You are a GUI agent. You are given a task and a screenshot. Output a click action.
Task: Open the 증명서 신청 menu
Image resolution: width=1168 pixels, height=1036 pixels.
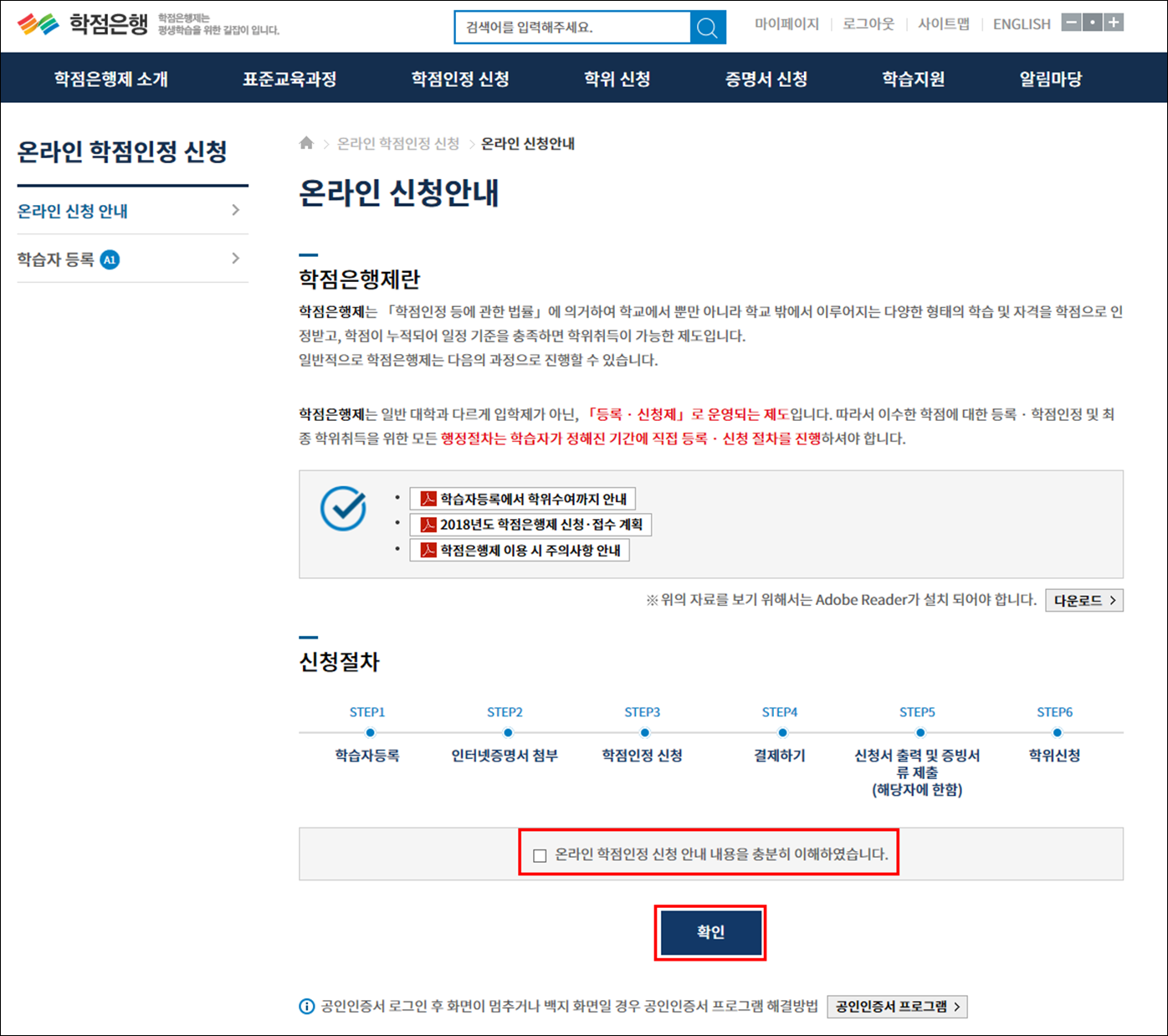pyautogui.click(x=766, y=79)
